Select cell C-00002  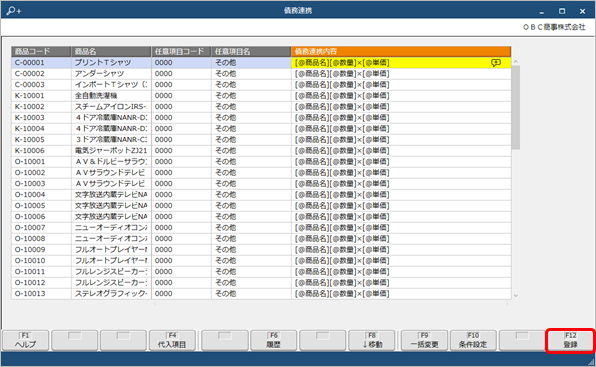point(41,74)
